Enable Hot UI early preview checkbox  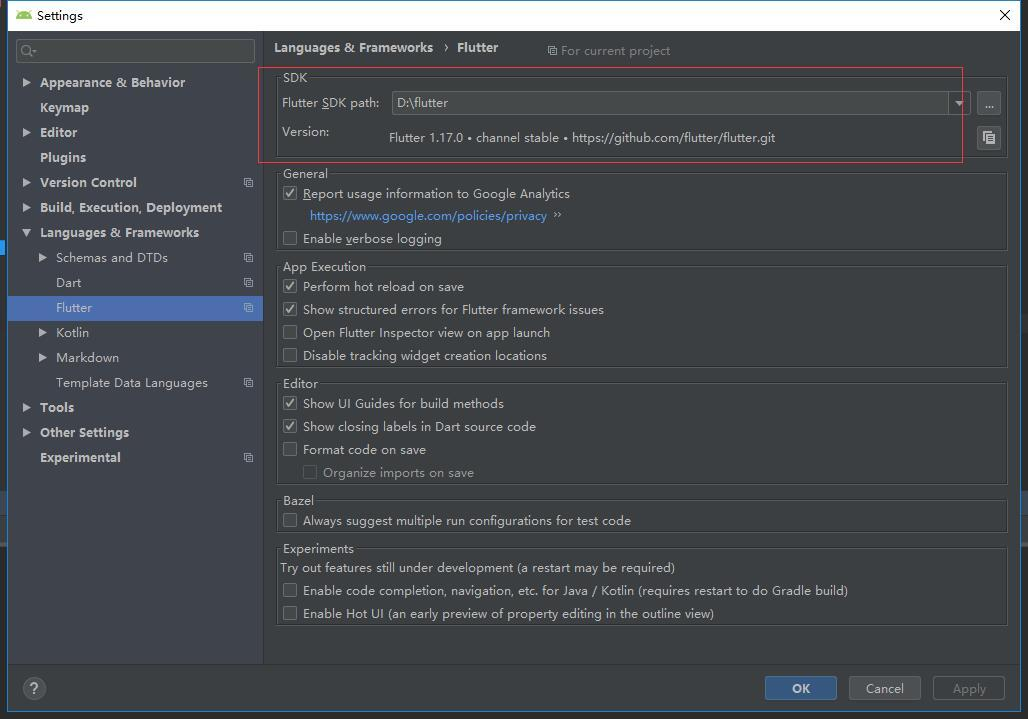pos(290,613)
